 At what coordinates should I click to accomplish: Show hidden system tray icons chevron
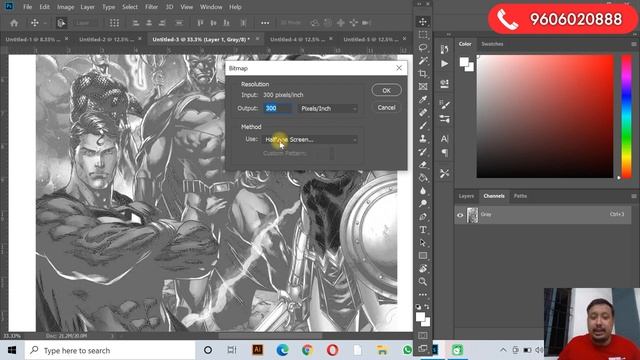click(x=503, y=350)
